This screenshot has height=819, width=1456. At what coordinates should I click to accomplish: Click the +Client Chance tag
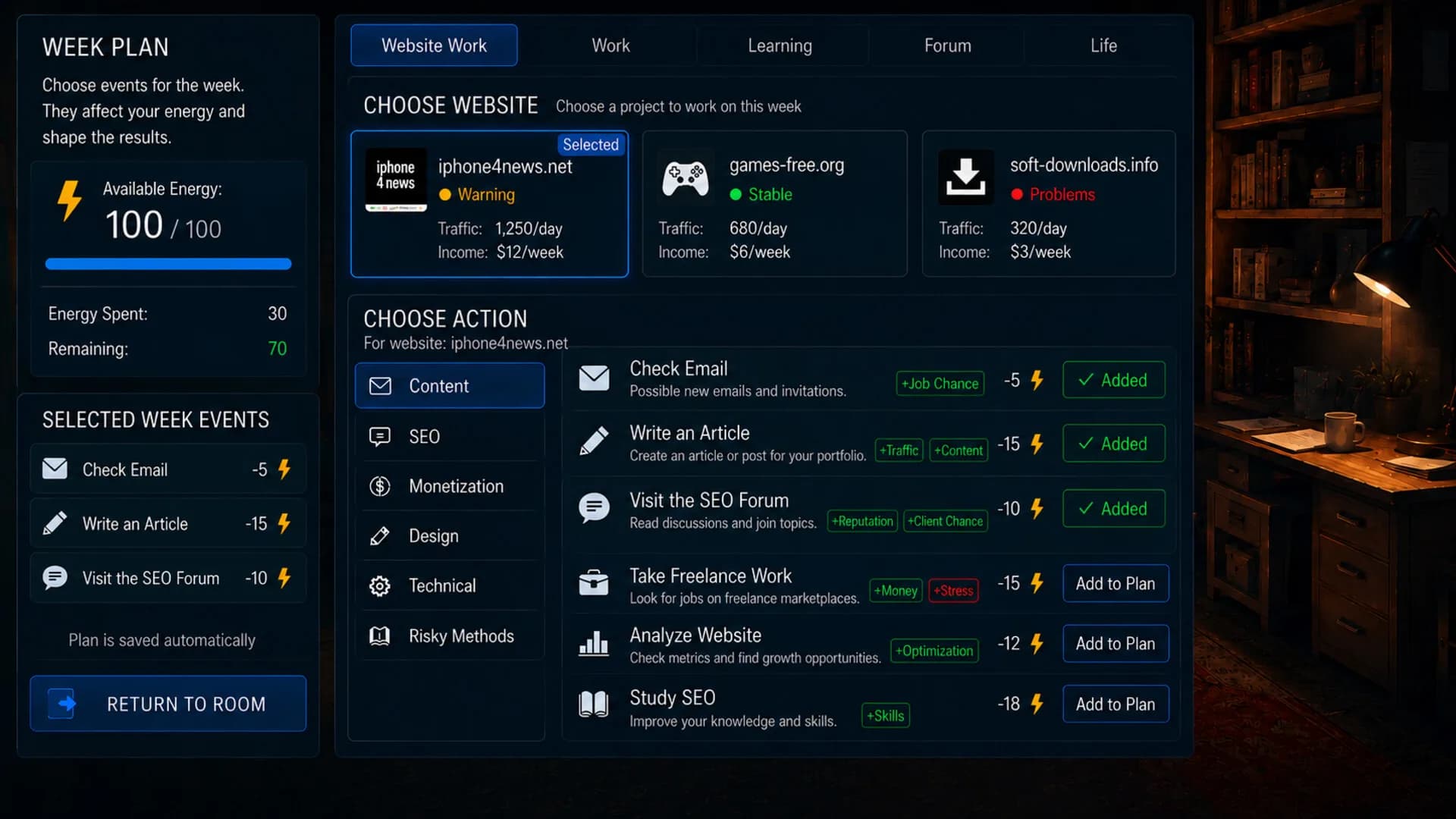coord(946,521)
